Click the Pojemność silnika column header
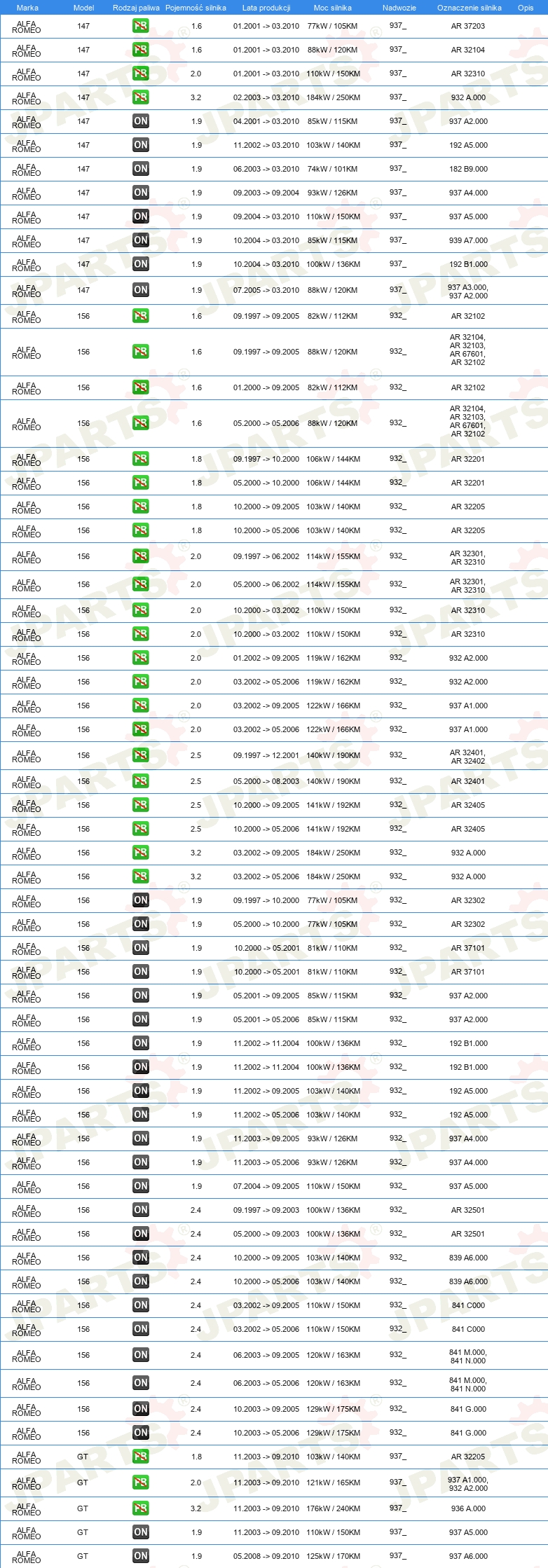 pos(196,8)
